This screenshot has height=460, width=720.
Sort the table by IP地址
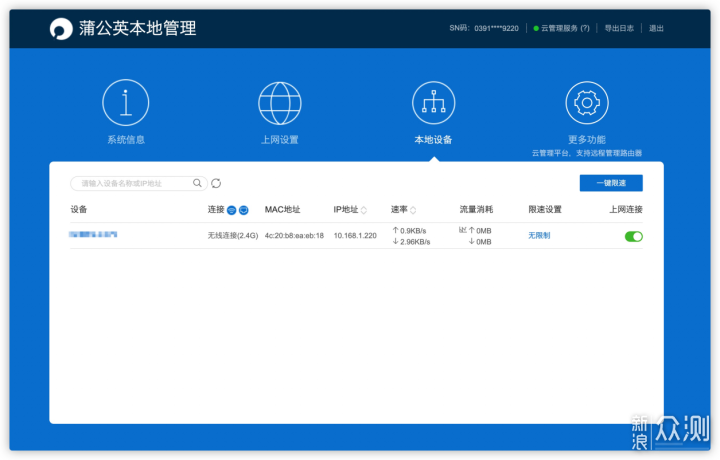coord(364,210)
